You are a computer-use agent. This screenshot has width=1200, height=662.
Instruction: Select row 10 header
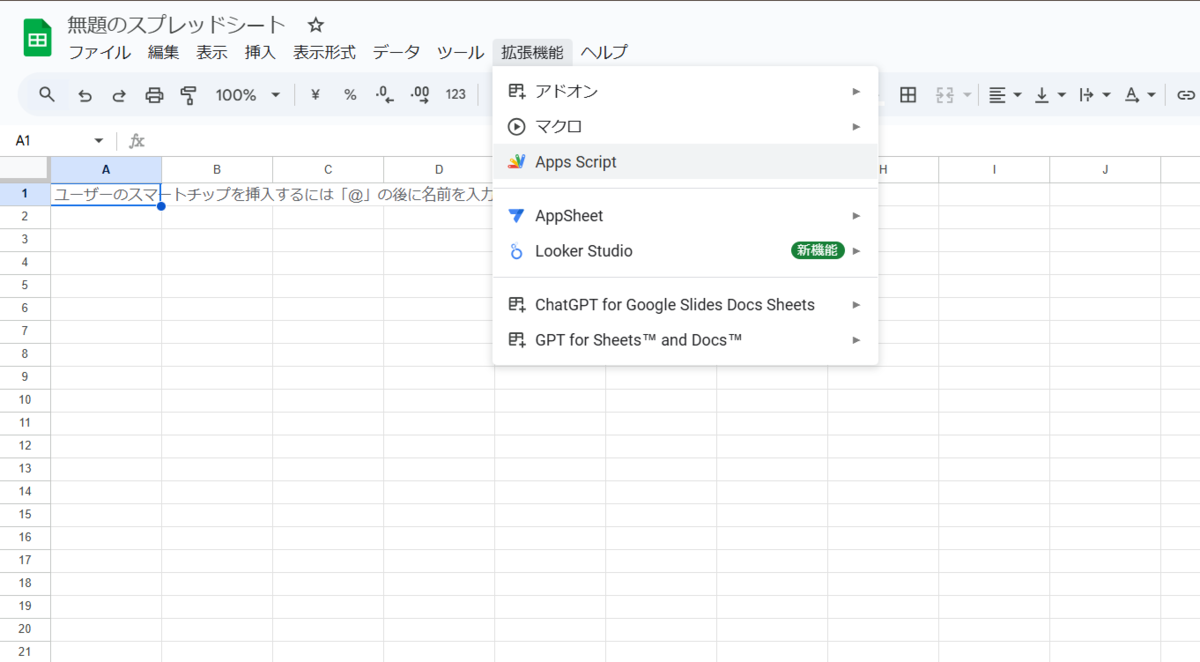[x=25, y=400]
